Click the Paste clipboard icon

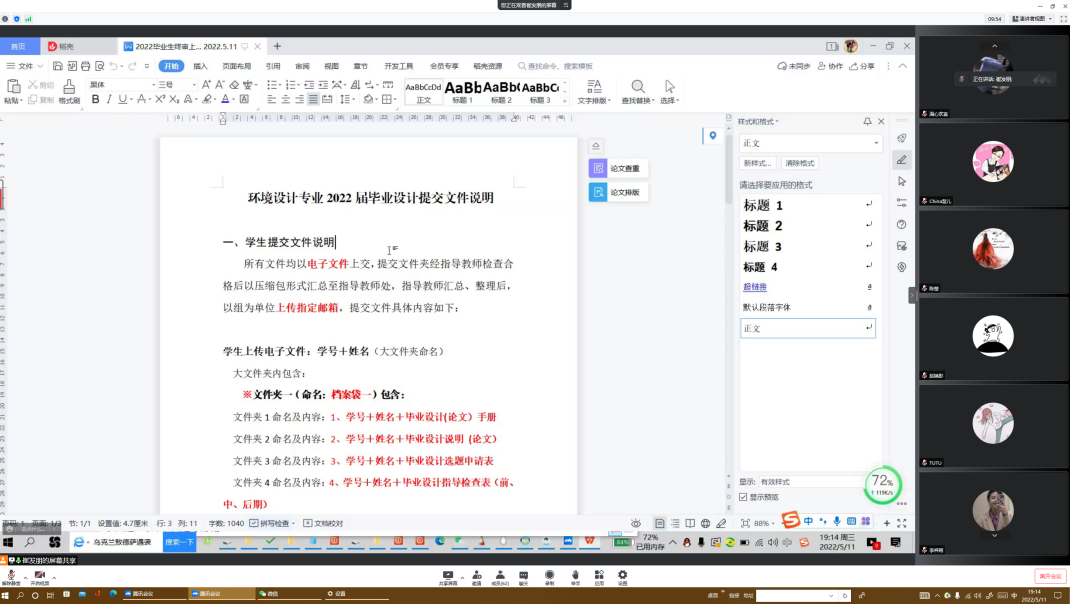pyautogui.click(x=13, y=86)
